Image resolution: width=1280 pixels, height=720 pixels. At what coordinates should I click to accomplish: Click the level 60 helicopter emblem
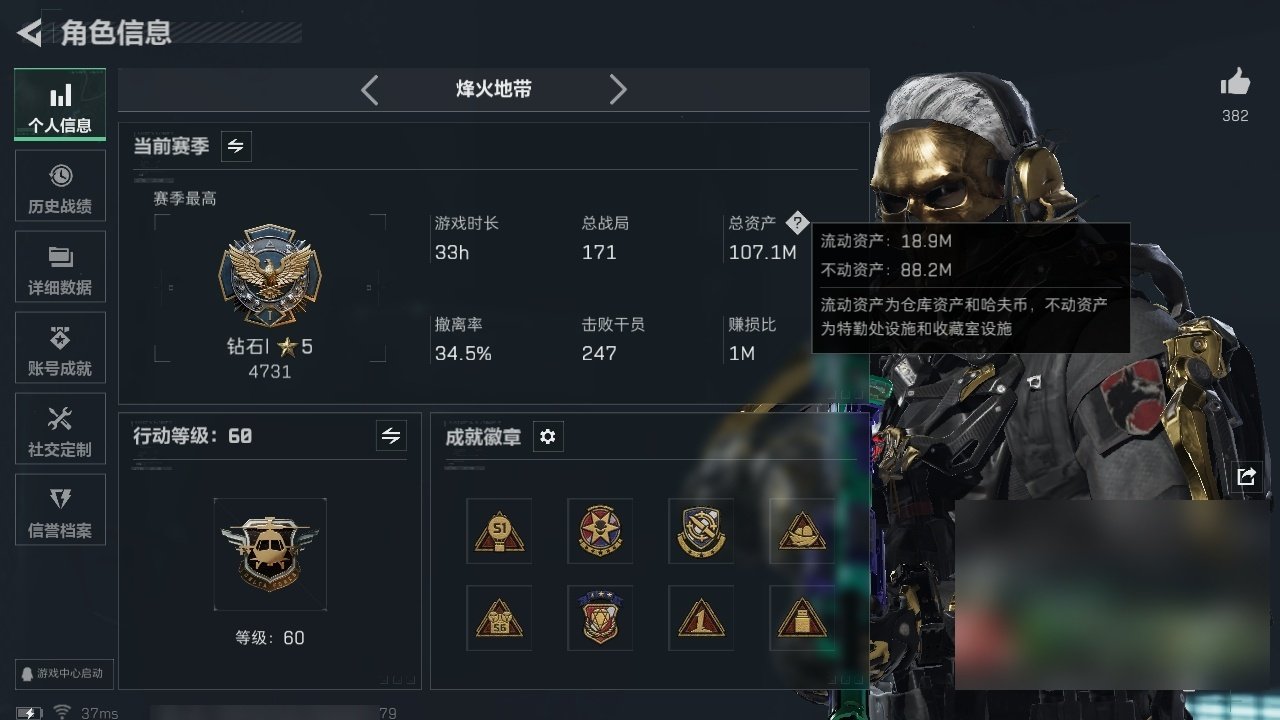pos(270,554)
